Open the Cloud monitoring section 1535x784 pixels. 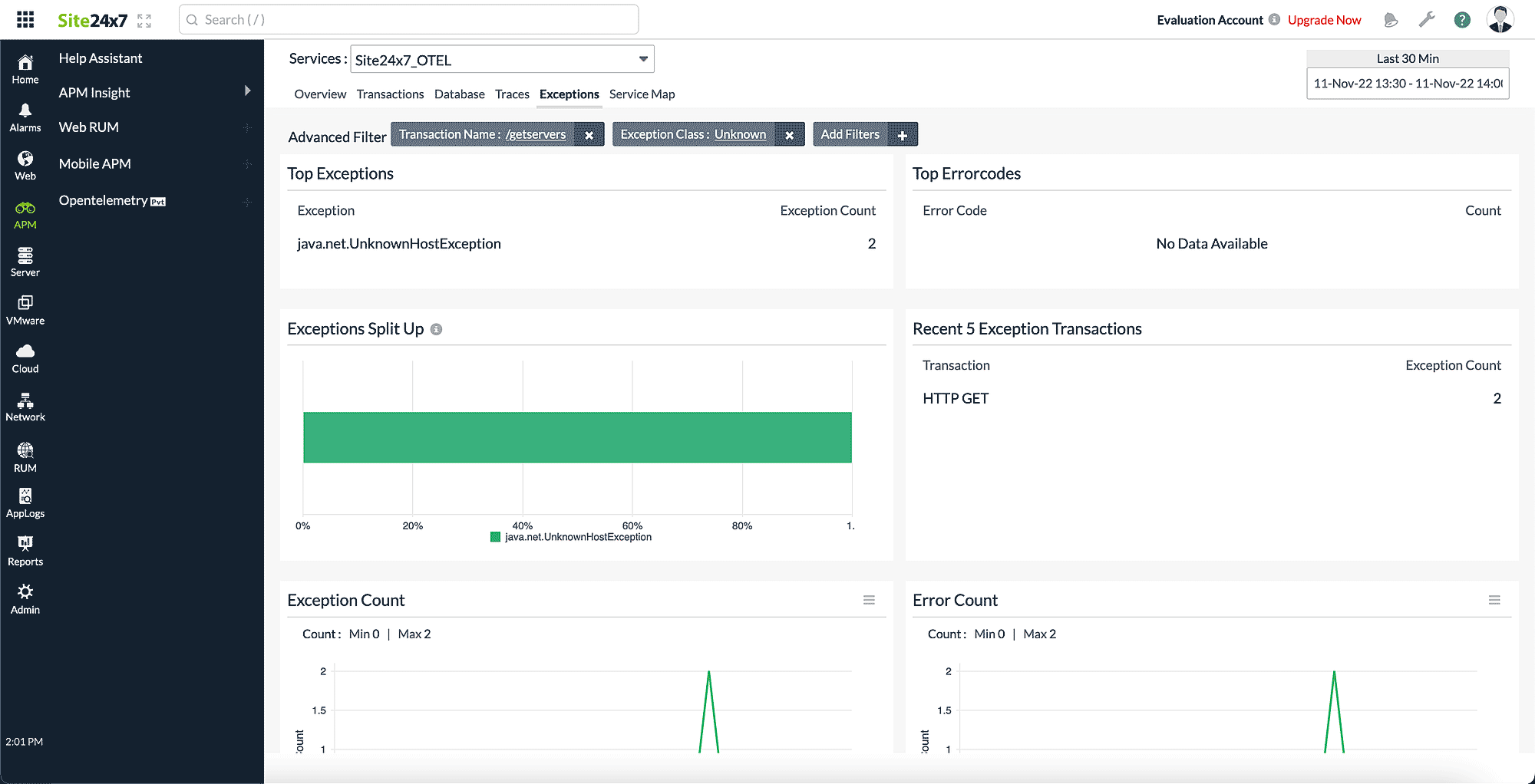[x=25, y=357]
